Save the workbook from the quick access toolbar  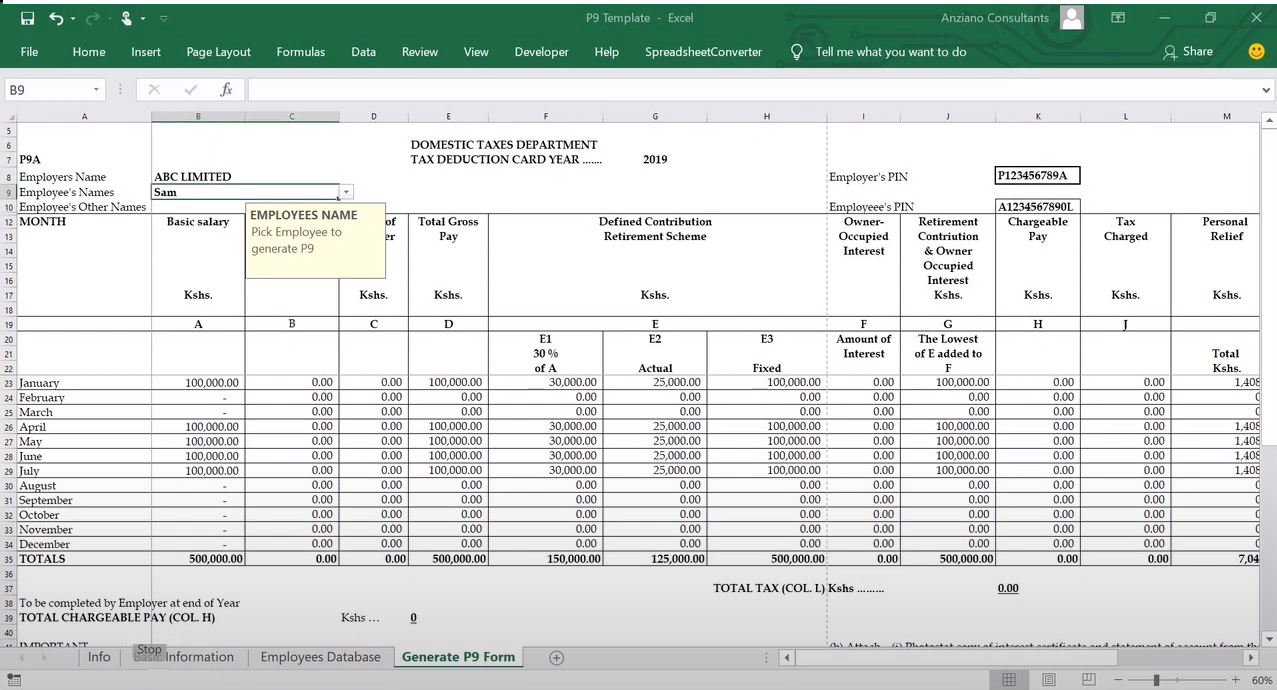(27, 18)
